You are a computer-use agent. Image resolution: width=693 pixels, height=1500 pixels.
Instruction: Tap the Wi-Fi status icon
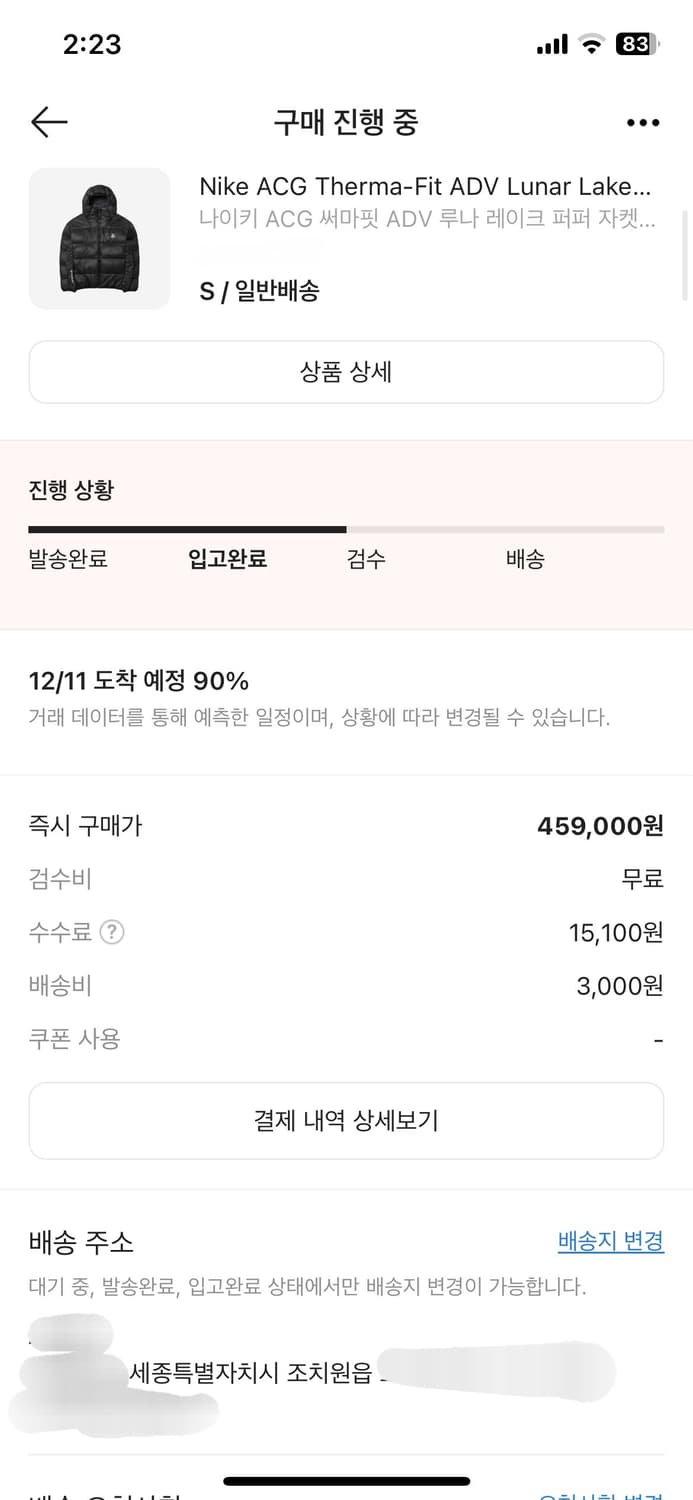(592, 44)
